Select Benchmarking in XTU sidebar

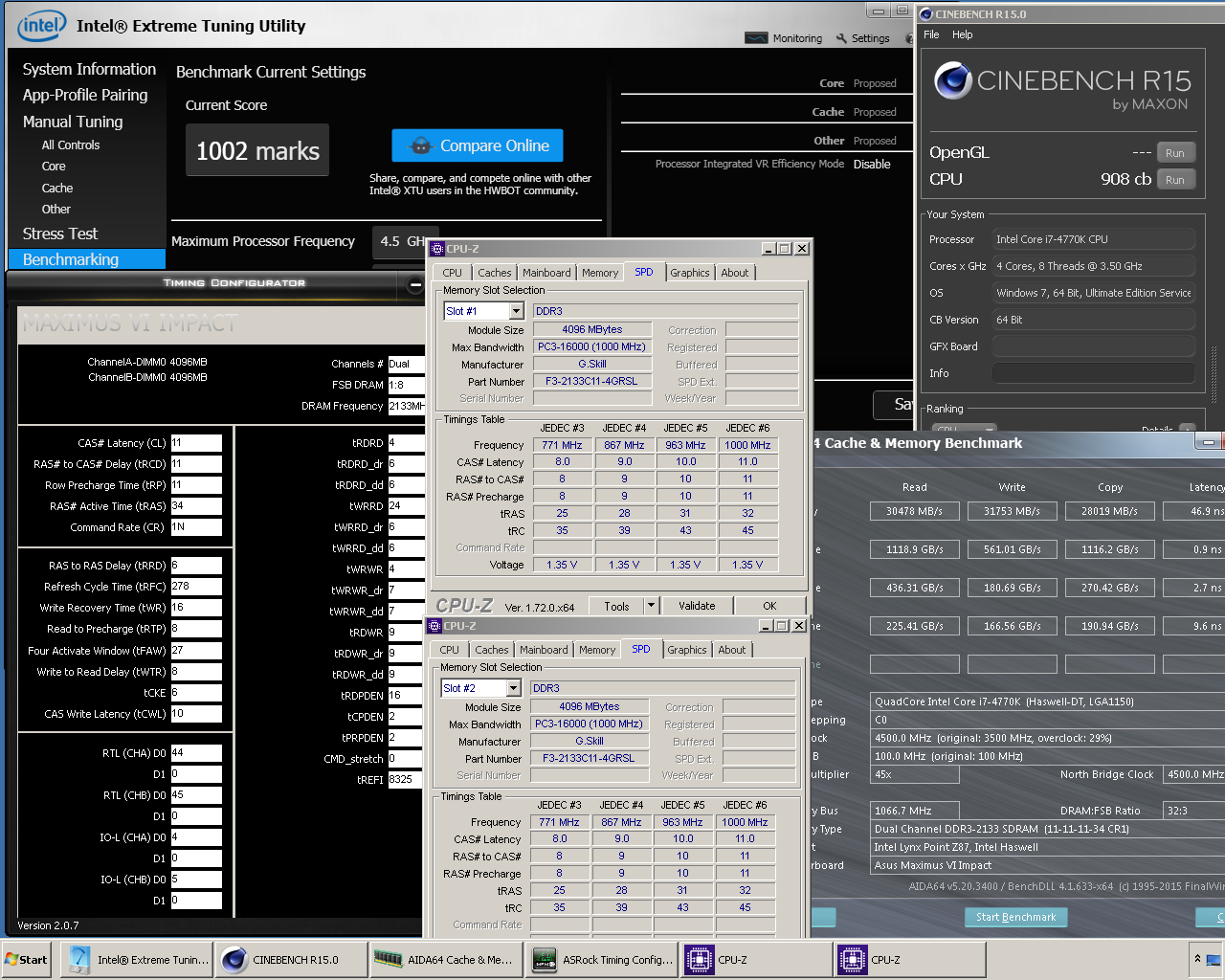[87, 259]
